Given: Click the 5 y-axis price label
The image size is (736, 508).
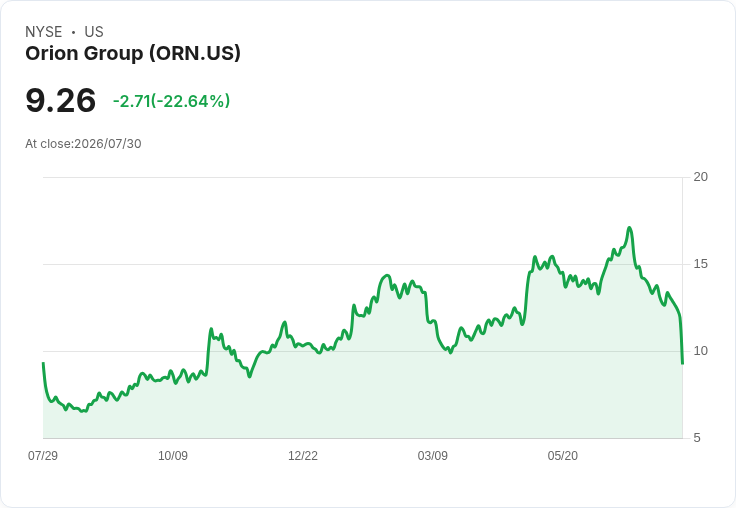Looking at the screenshot, I should tap(697, 438).
